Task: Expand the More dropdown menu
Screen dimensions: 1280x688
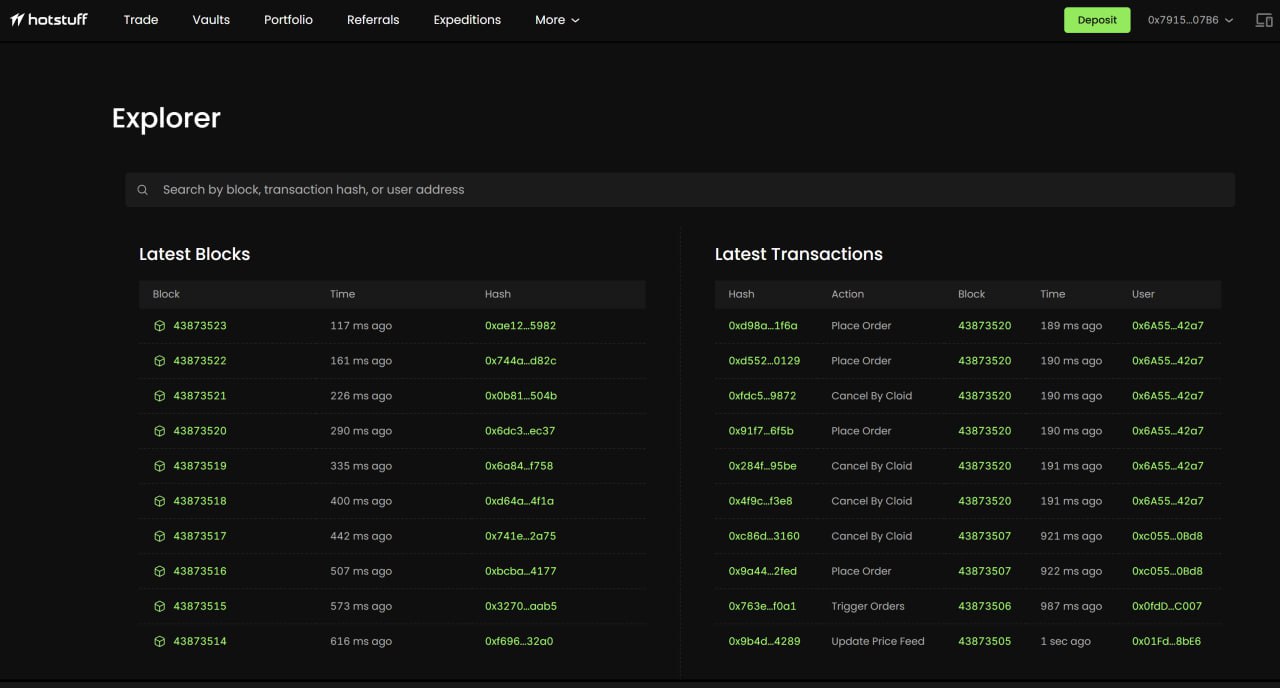Action: click(557, 20)
